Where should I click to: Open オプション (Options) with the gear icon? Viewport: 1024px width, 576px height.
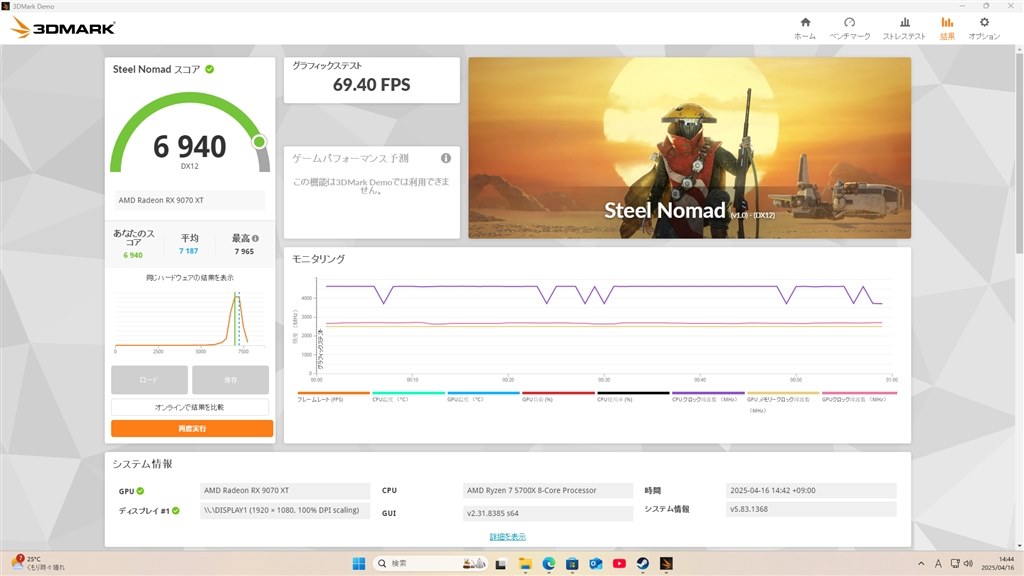tap(984, 27)
